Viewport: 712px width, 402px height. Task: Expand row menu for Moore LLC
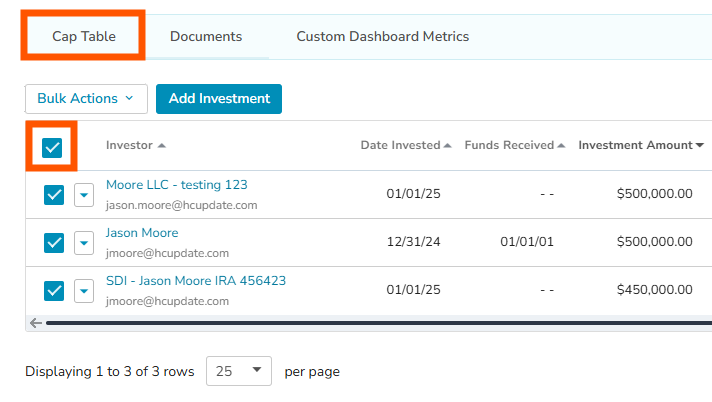tap(84, 195)
